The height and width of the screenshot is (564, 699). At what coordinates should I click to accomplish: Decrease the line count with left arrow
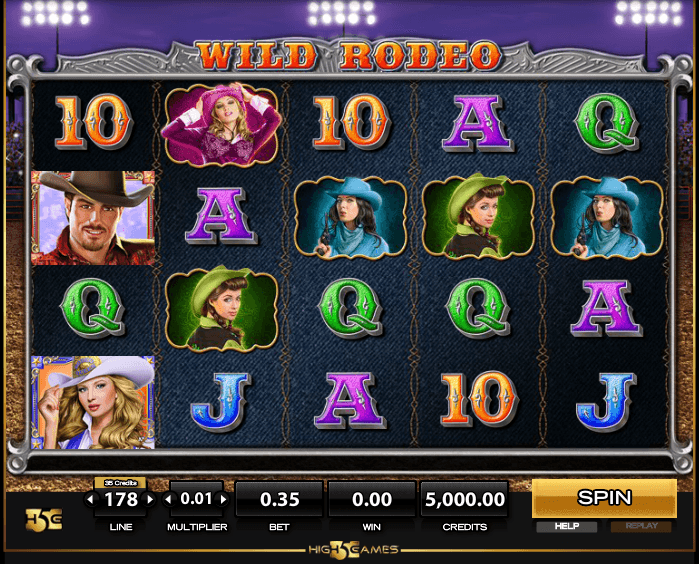point(90,499)
